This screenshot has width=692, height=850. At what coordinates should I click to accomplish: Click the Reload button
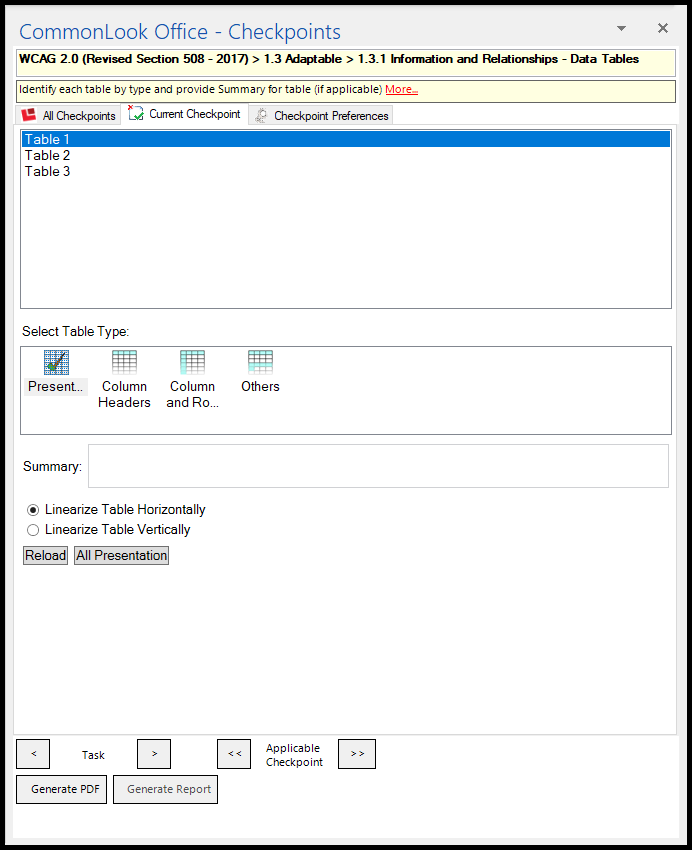coord(46,556)
